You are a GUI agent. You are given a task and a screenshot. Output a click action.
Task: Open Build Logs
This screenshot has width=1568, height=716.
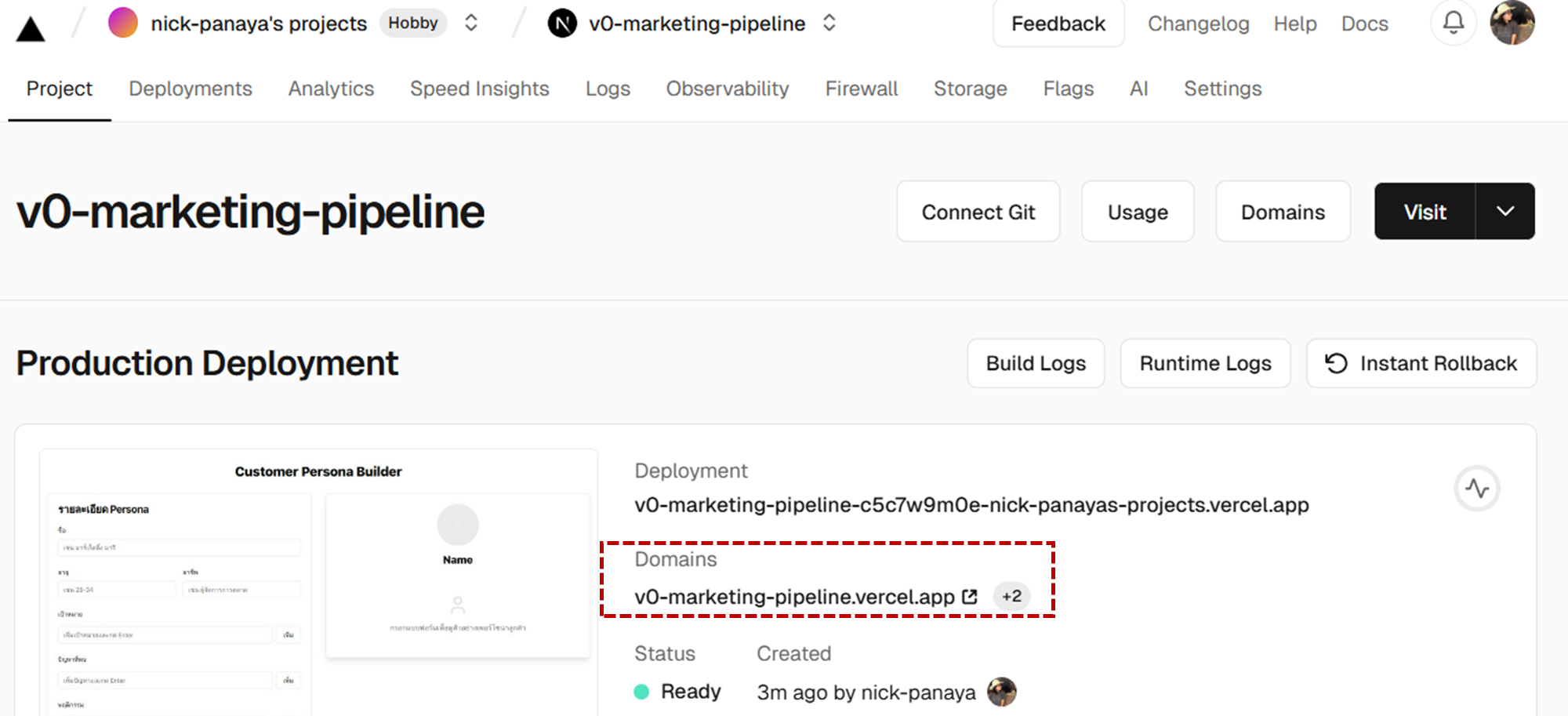1036,363
